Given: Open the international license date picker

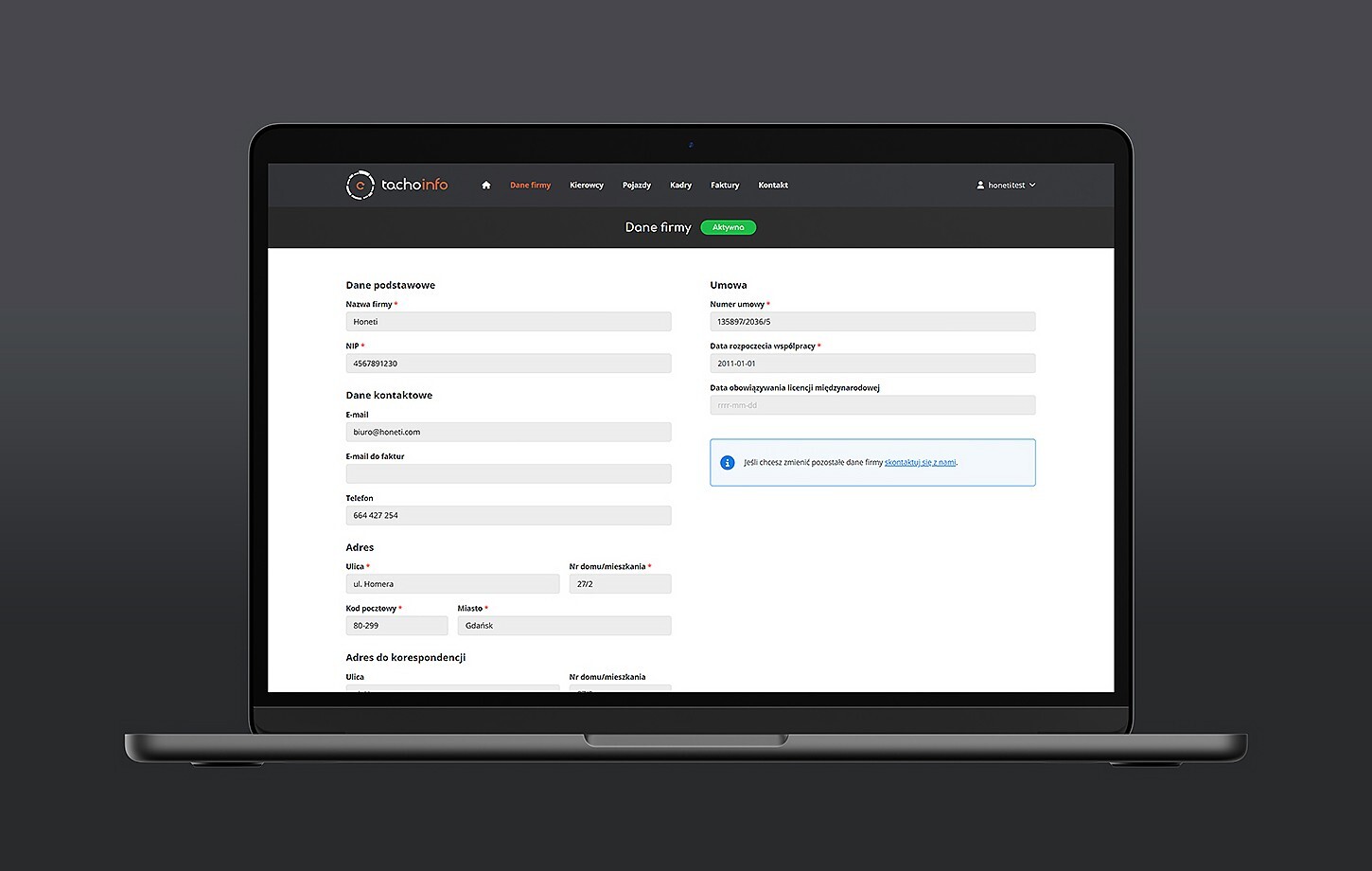Looking at the screenshot, I should pos(871,404).
